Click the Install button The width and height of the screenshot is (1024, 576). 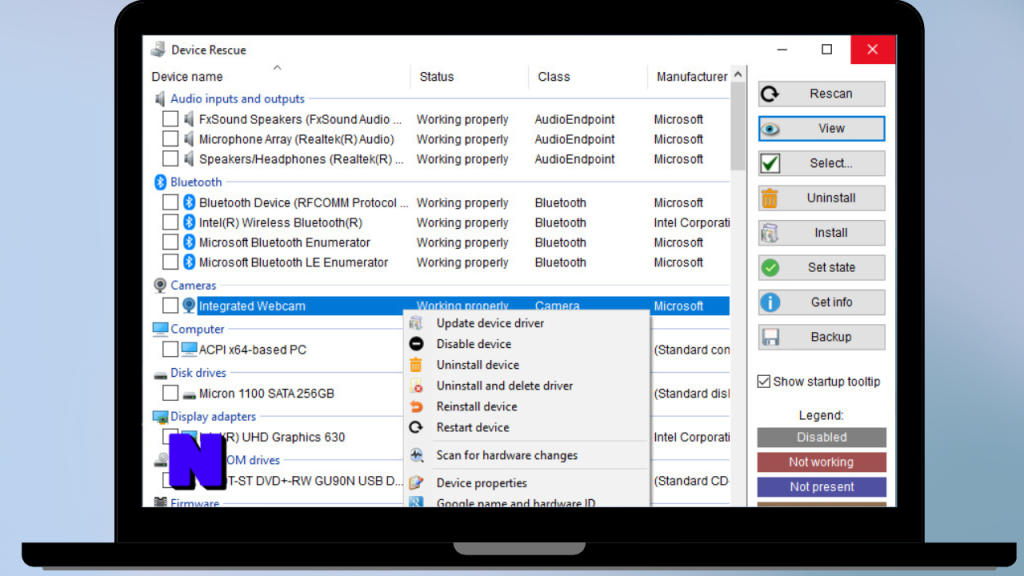(822, 232)
